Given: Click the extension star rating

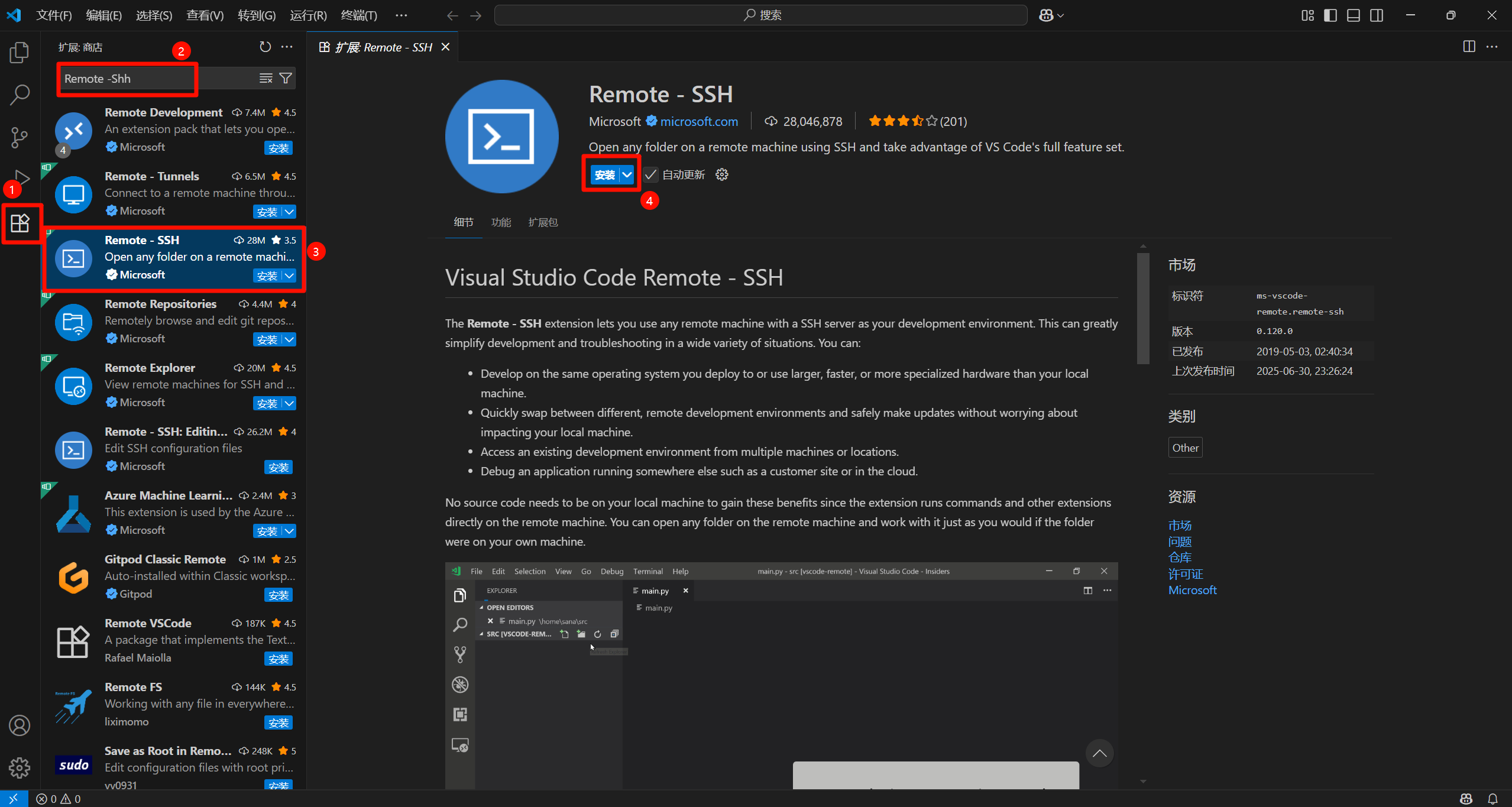Looking at the screenshot, I should 917,121.
